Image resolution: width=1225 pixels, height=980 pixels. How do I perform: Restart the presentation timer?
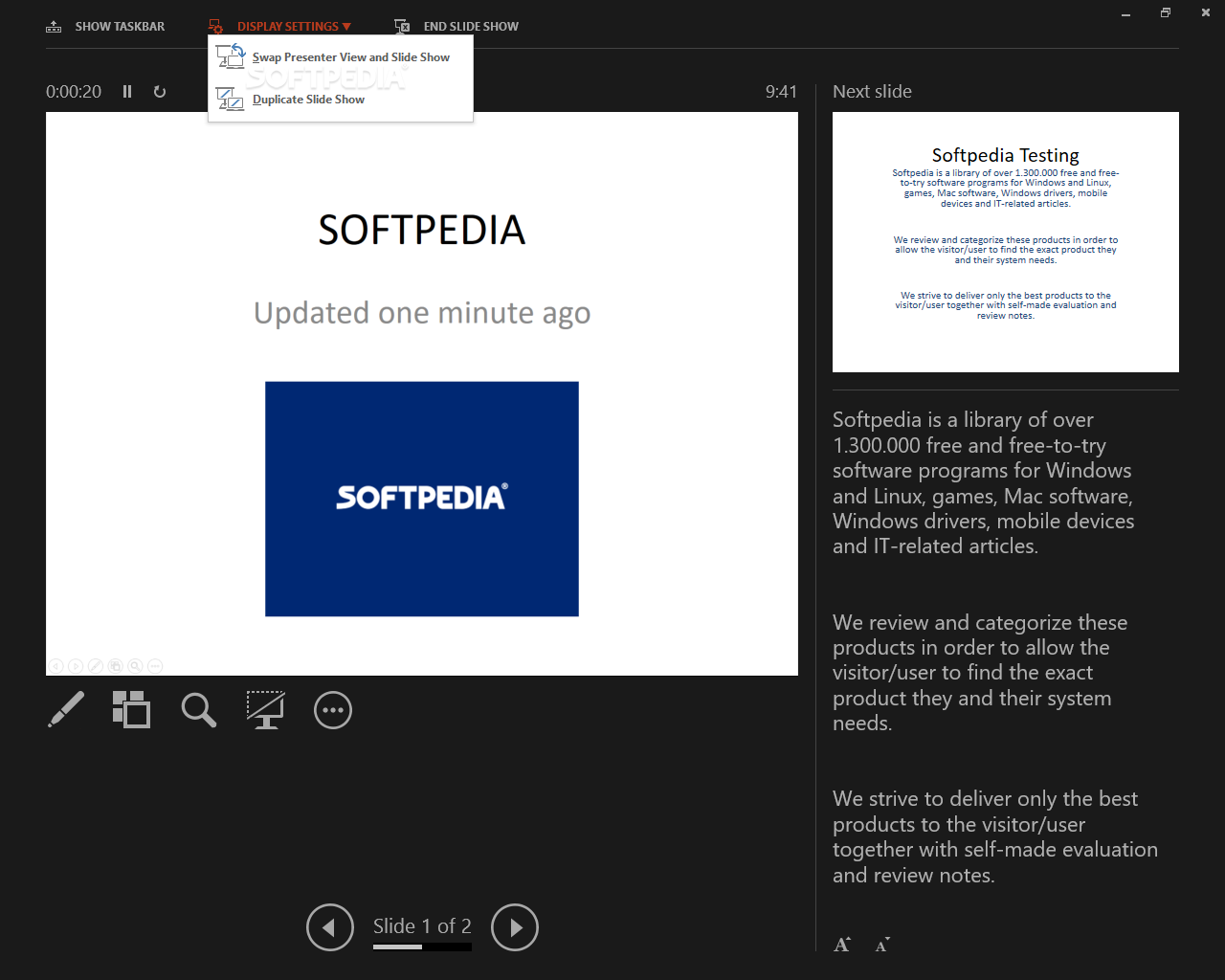pos(160,92)
